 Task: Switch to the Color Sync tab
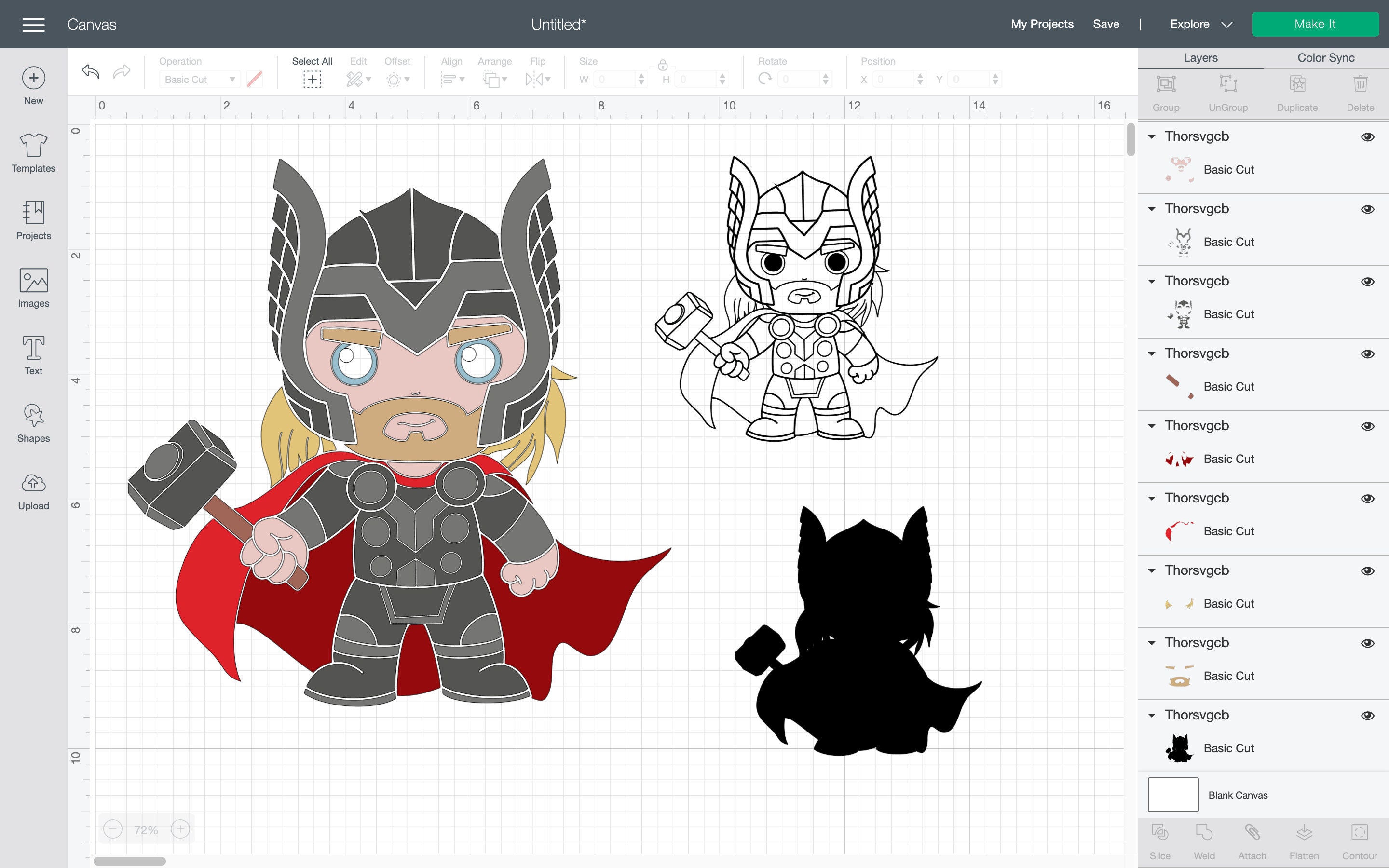pyautogui.click(x=1326, y=57)
